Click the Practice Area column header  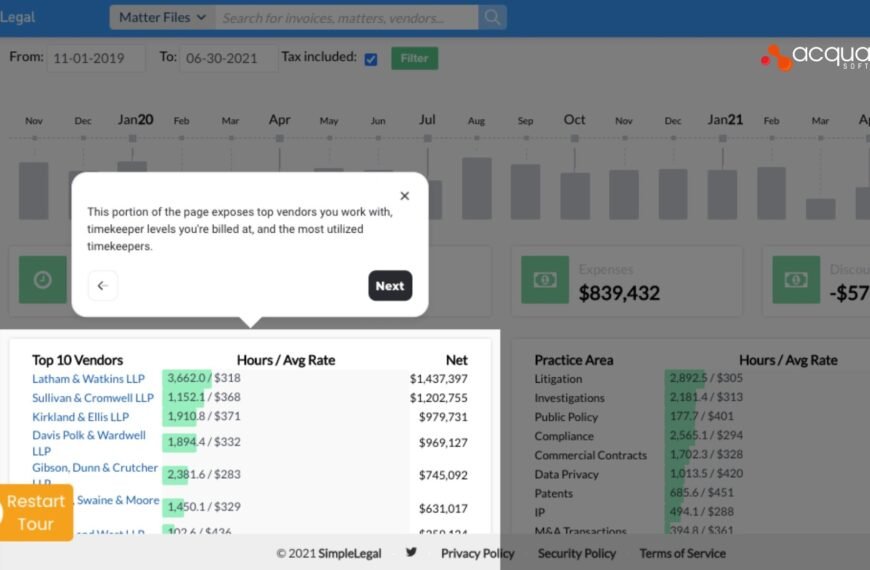(574, 360)
